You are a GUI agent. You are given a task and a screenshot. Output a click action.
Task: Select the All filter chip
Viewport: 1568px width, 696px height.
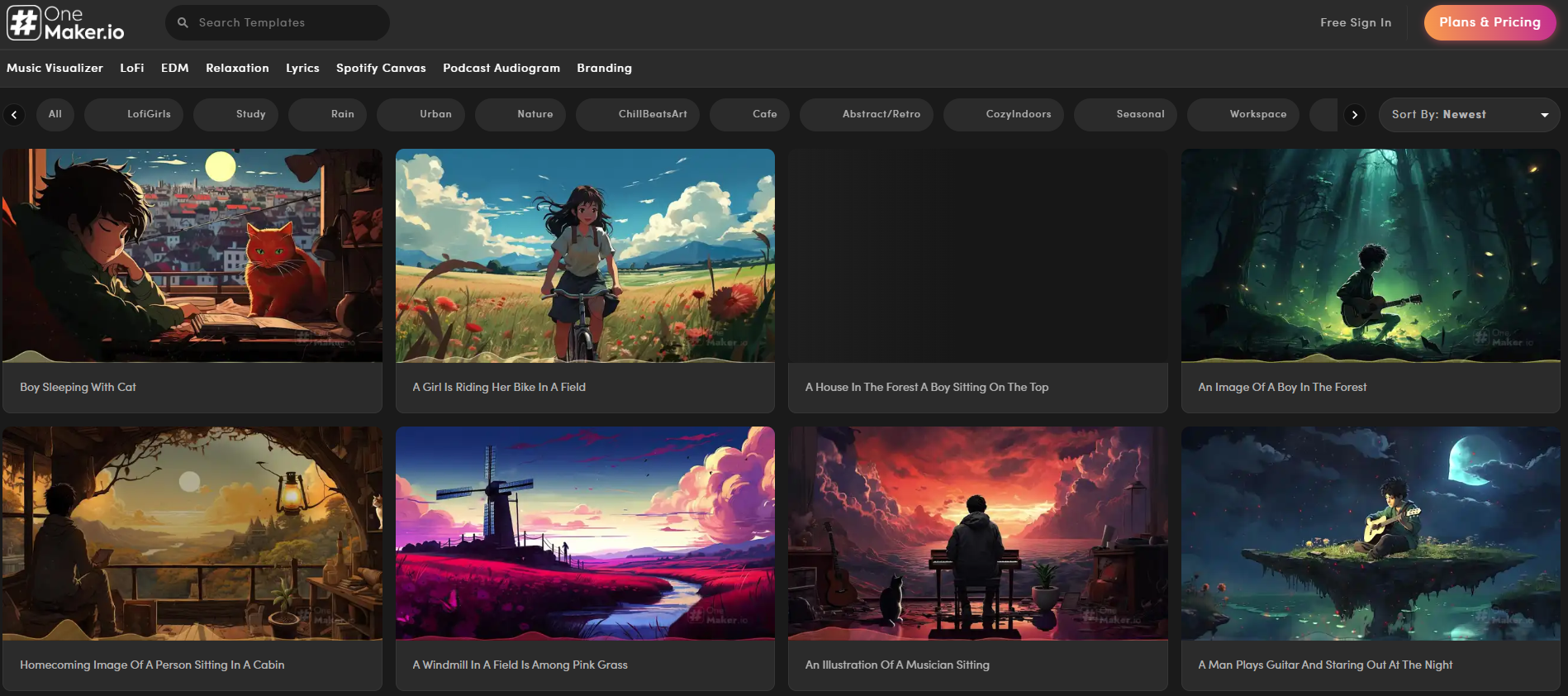(55, 114)
